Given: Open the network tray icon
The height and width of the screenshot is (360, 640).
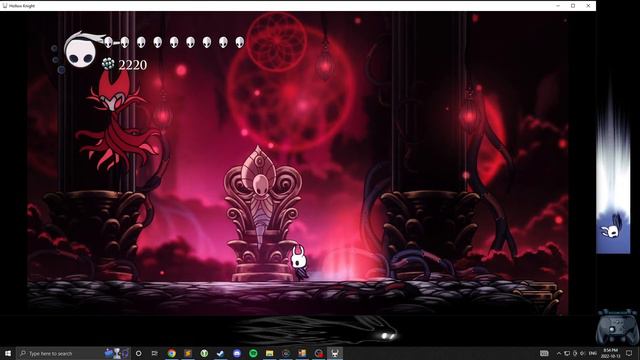Looking at the screenshot, I should pyautogui.click(x=567, y=353).
